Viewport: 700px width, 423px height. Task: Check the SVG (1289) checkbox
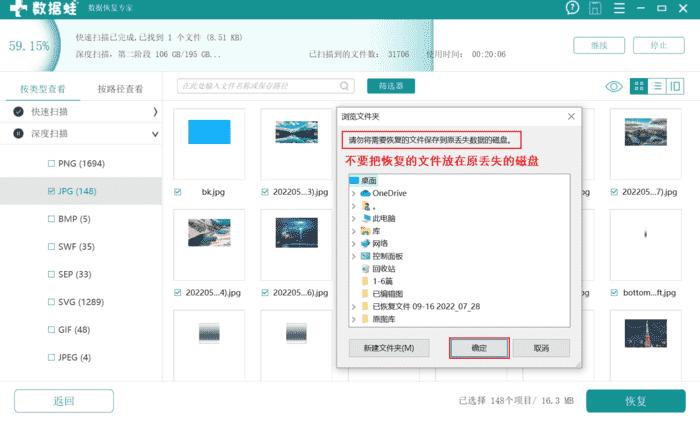pos(51,302)
